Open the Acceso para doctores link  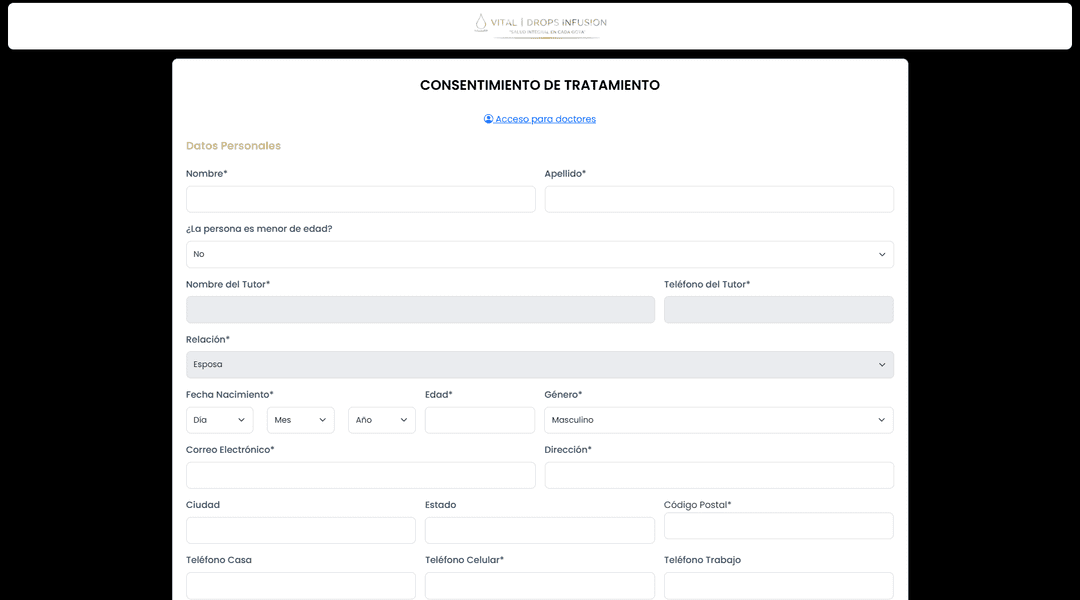pos(545,119)
